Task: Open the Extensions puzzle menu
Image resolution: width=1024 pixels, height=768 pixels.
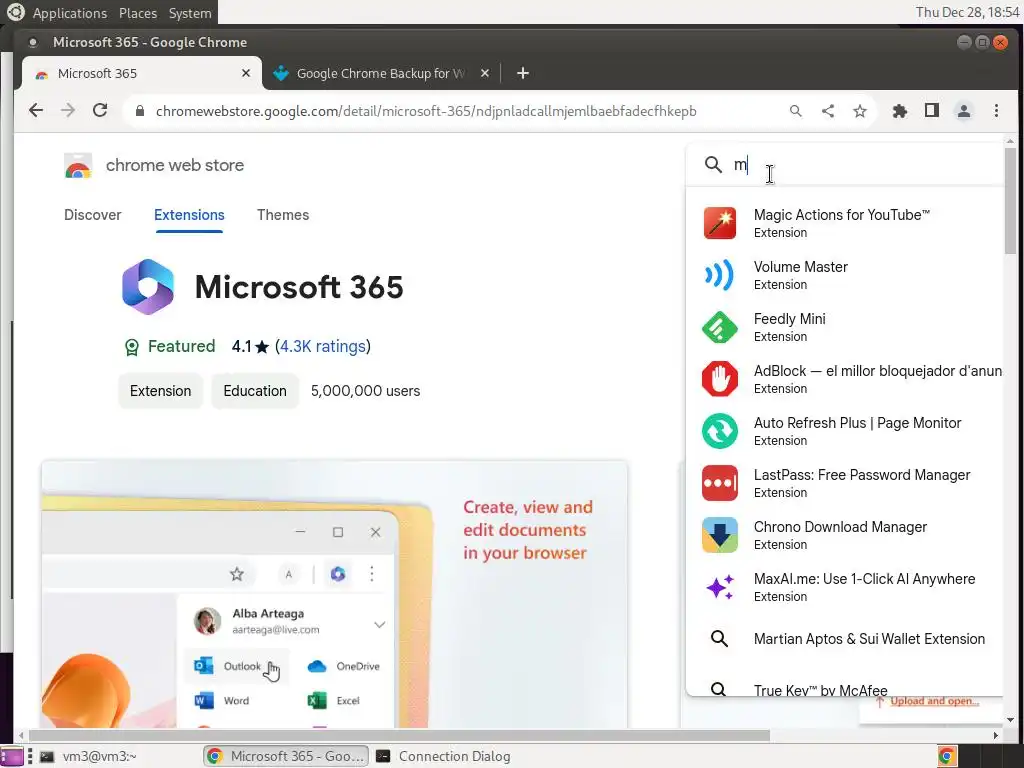Action: (x=900, y=111)
